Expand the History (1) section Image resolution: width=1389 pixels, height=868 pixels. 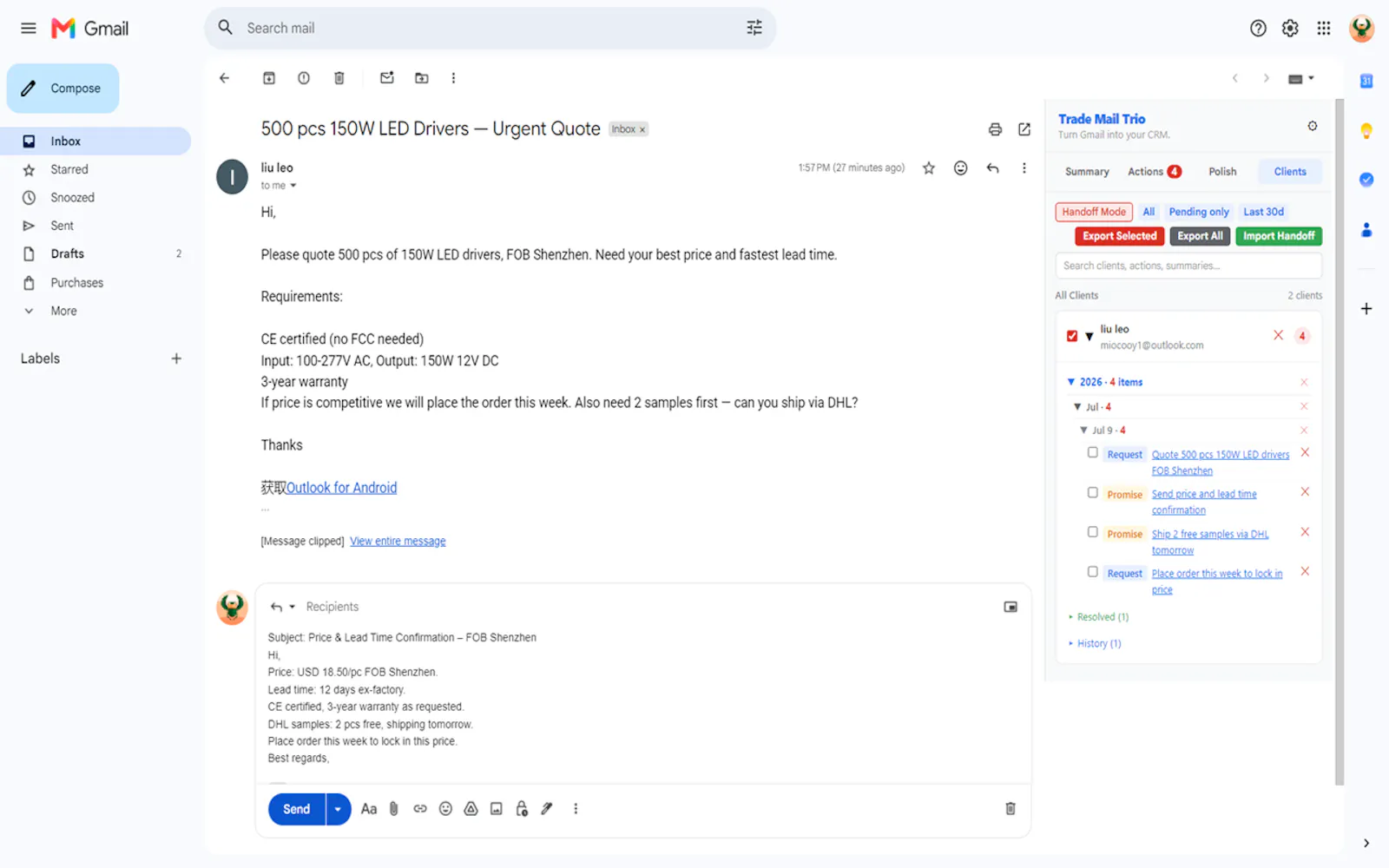coord(1095,644)
